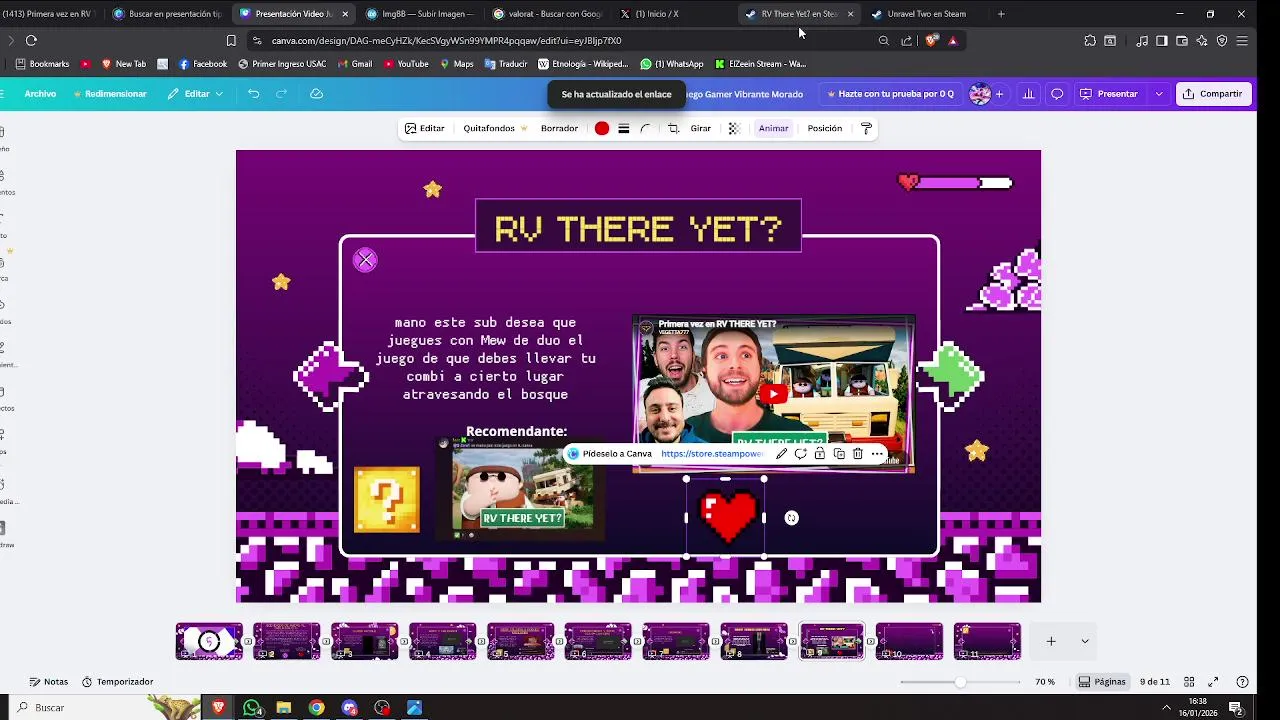The width and height of the screenshot is (1280, 720).
Task: Expand the Editar mode dropdown
Action: click(x=195, y=94)
